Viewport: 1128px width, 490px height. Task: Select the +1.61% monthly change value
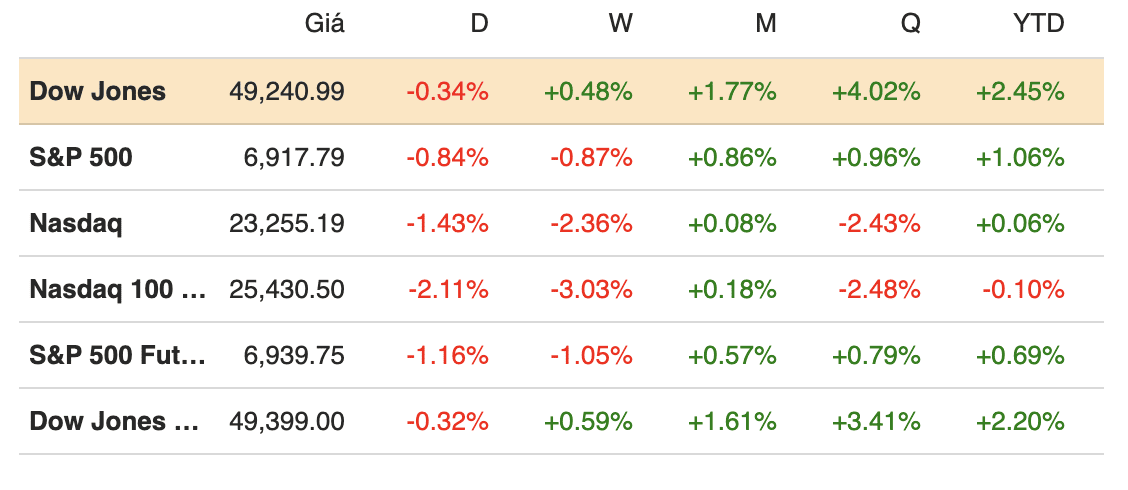pyautogui.click(x=732, y=422)
